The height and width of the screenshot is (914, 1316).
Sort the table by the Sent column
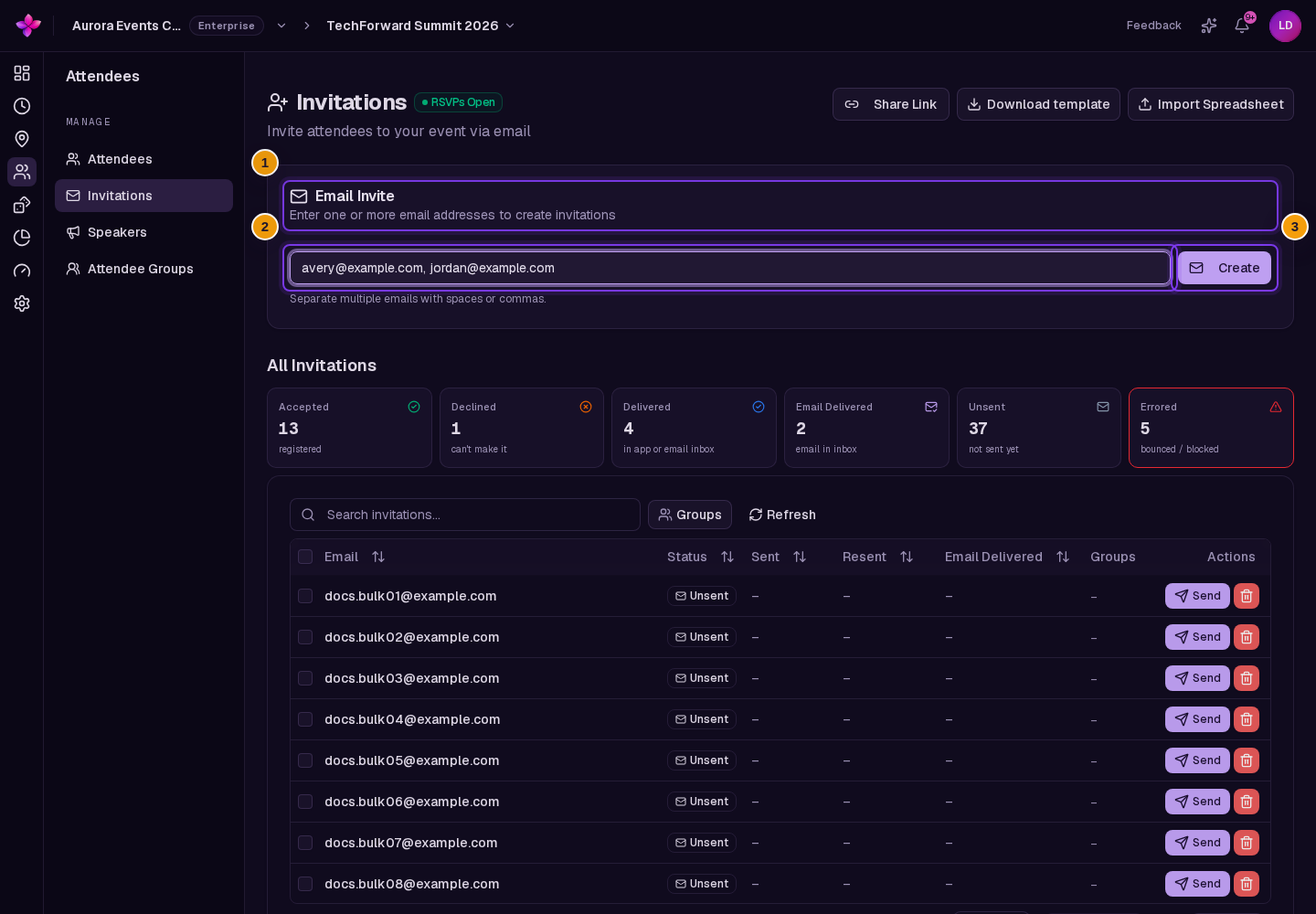point(800,557)
